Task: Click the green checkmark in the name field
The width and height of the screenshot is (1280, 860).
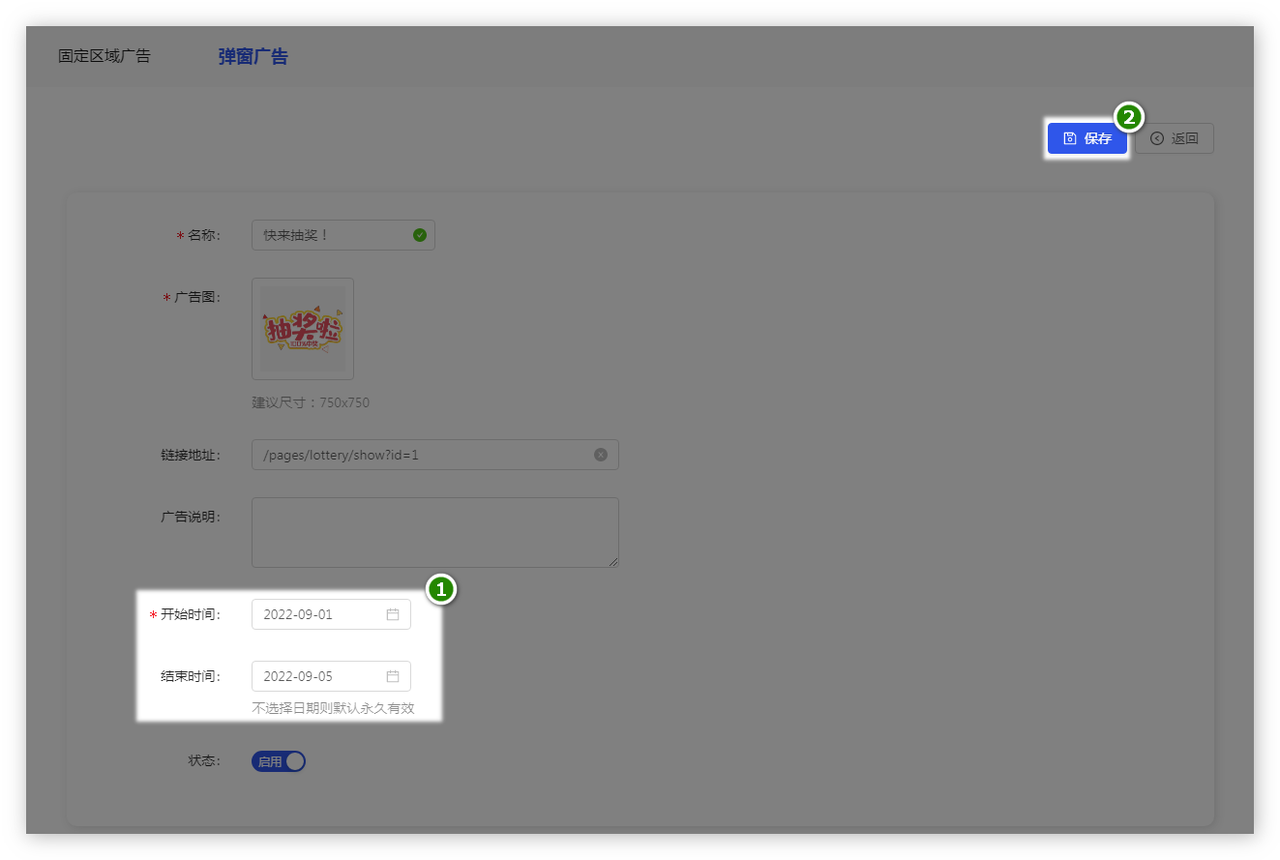Action: 419,235
